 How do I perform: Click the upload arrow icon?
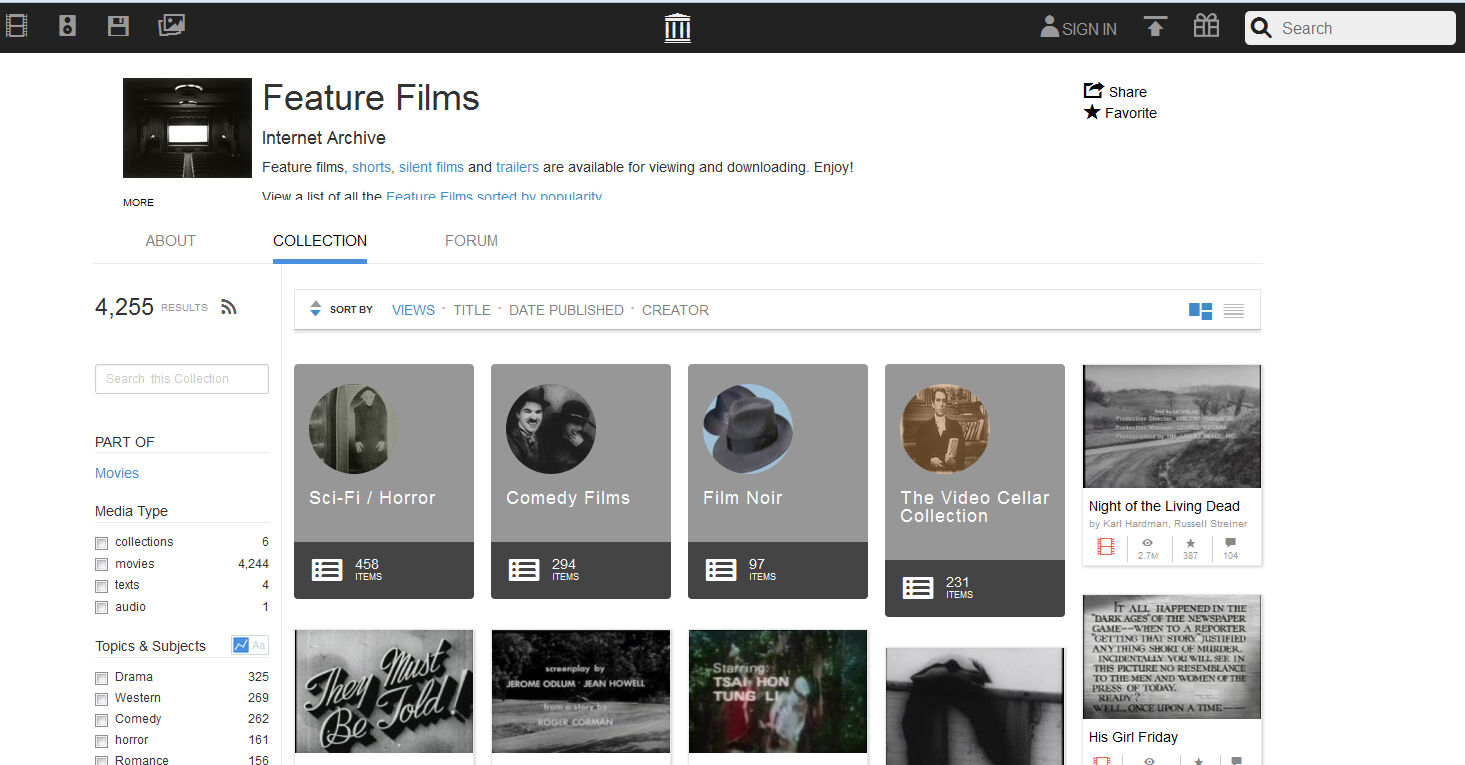[x=1155, y=27]
